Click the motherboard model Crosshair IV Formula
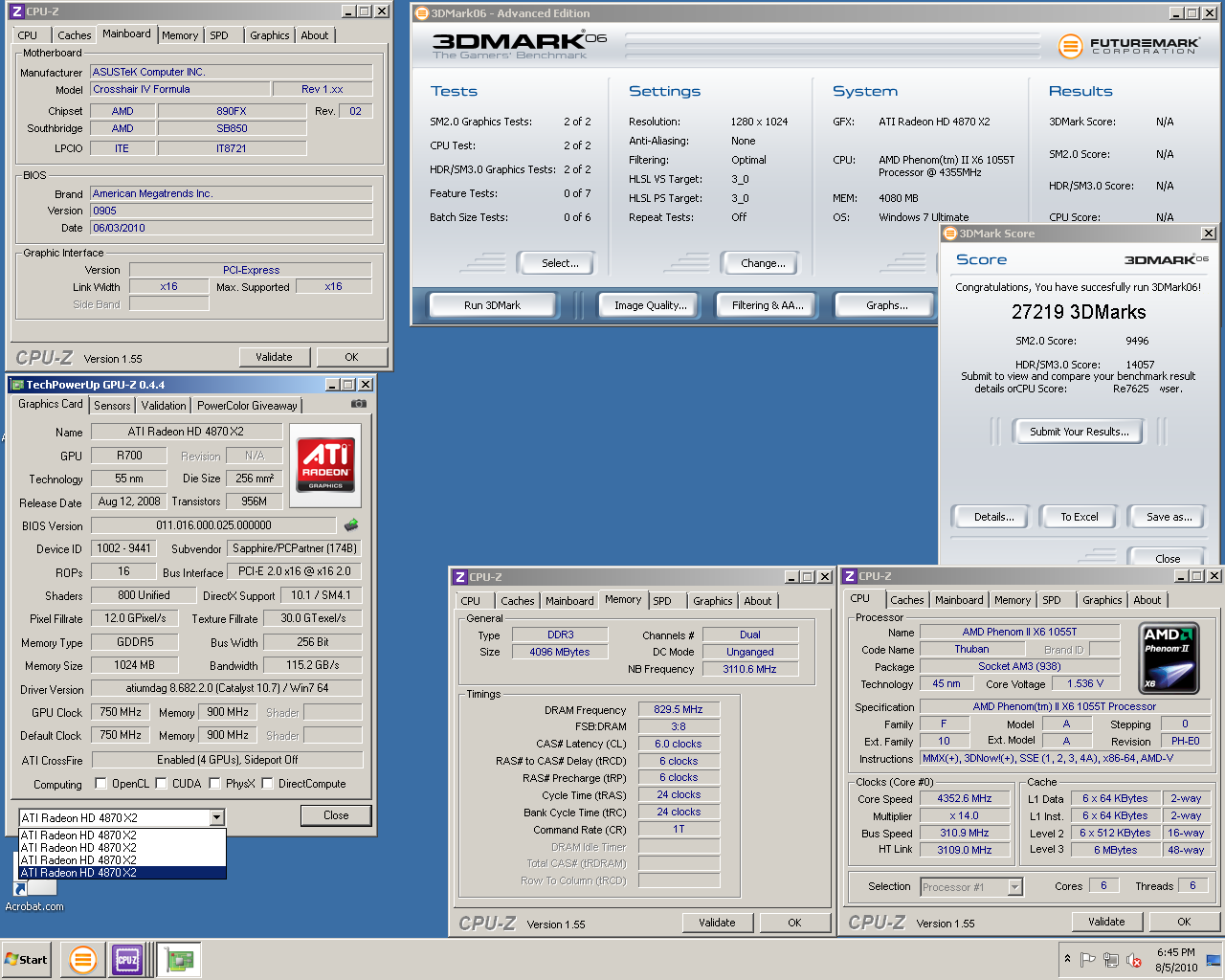The image size is (1225, 980). click(180, 89)
